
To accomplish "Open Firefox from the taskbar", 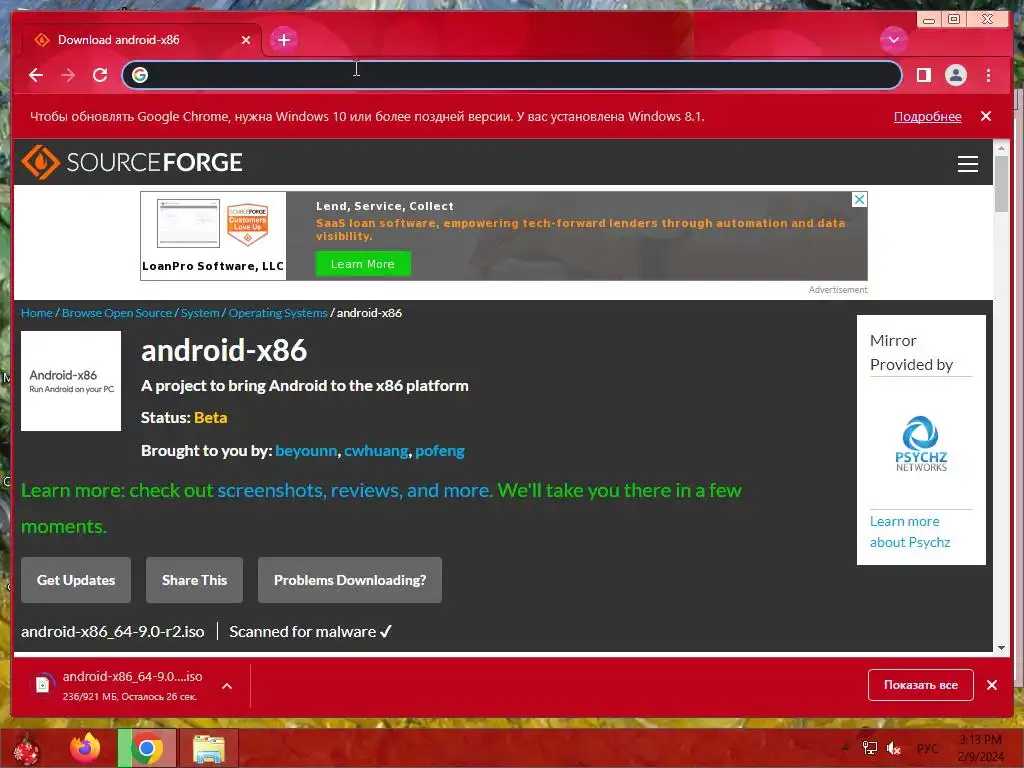I will click(85, 748).
